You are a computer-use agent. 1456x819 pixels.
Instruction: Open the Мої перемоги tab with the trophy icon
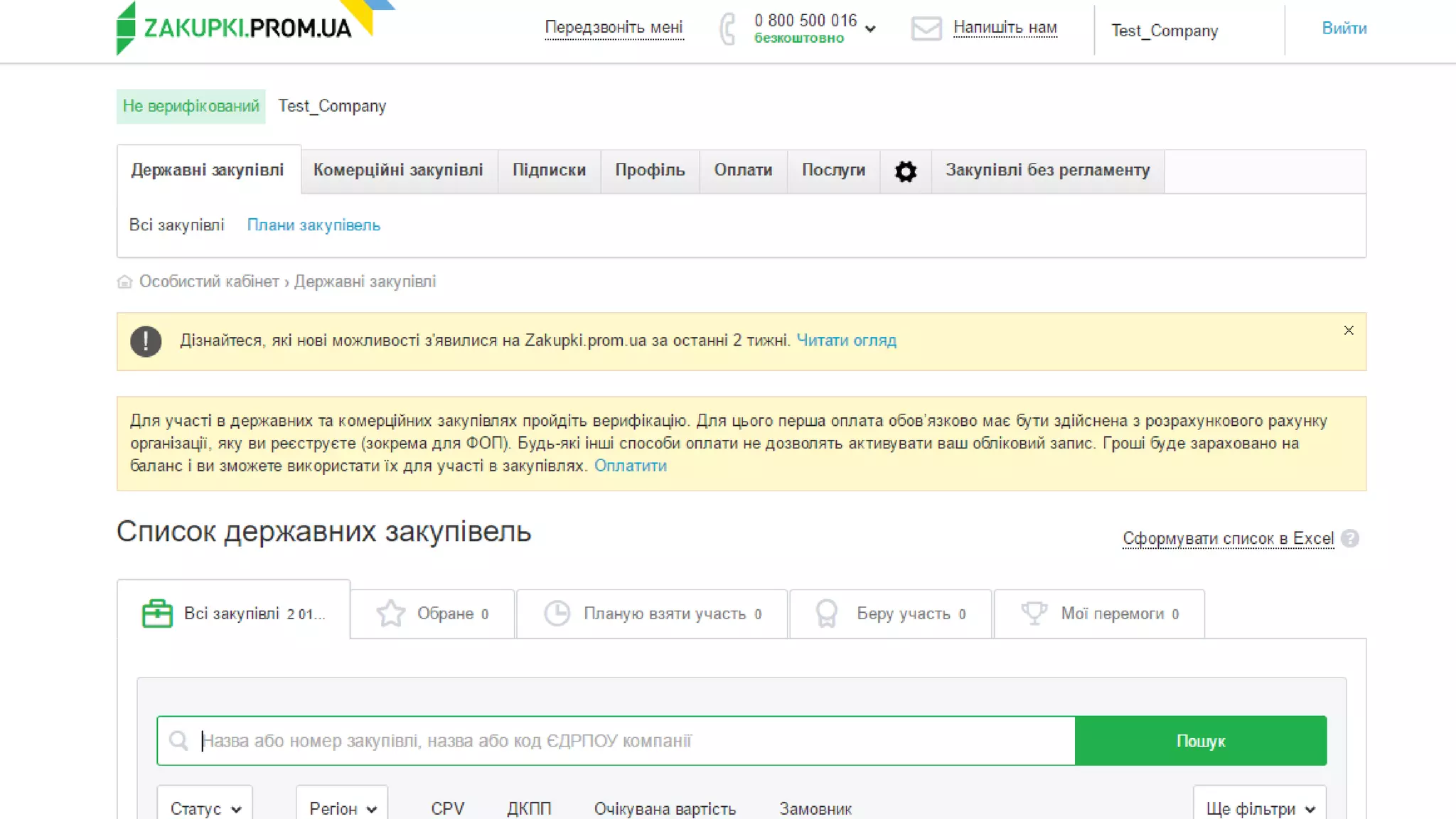1099,614
